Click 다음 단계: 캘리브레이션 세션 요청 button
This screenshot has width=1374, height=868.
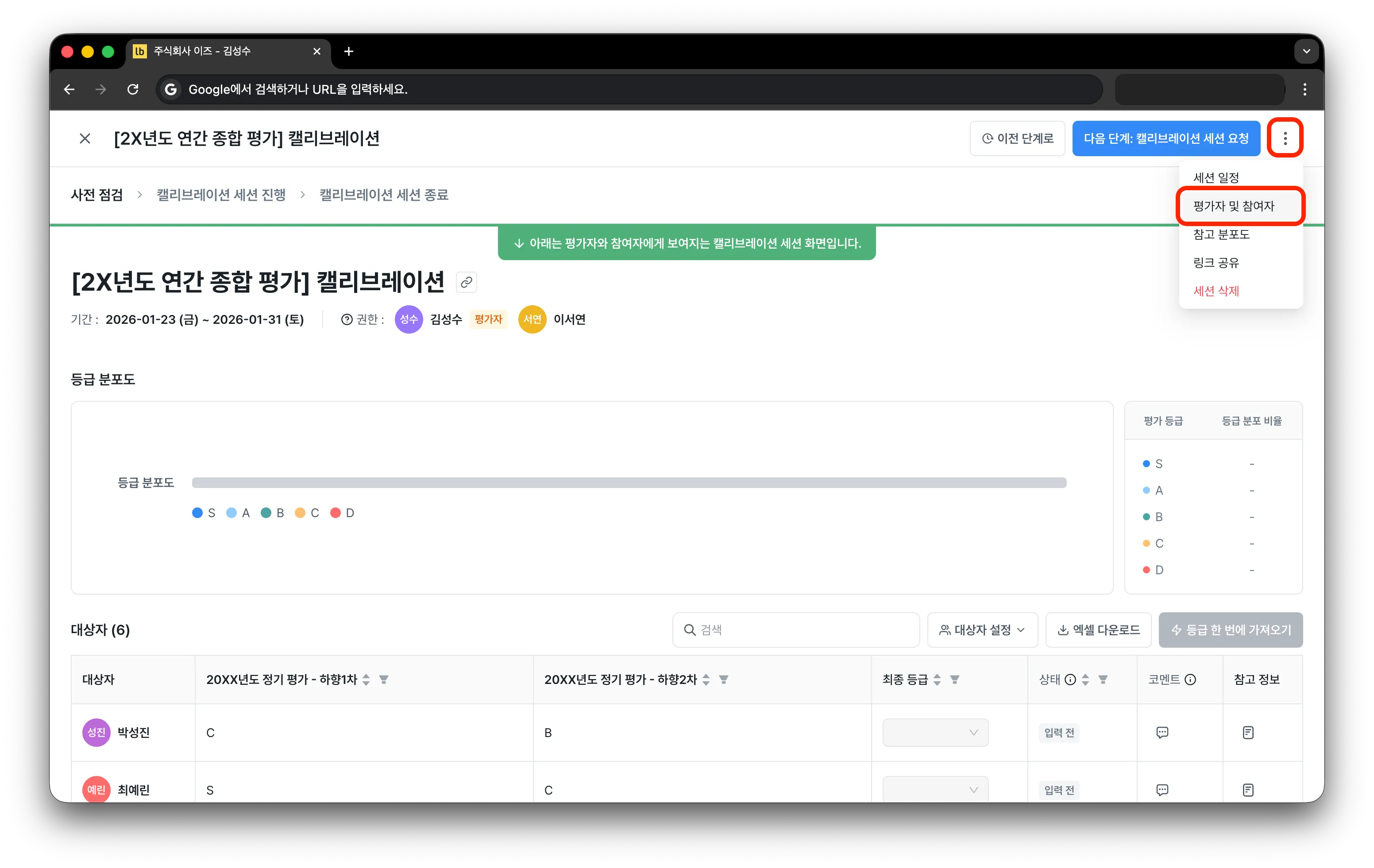1166,138
